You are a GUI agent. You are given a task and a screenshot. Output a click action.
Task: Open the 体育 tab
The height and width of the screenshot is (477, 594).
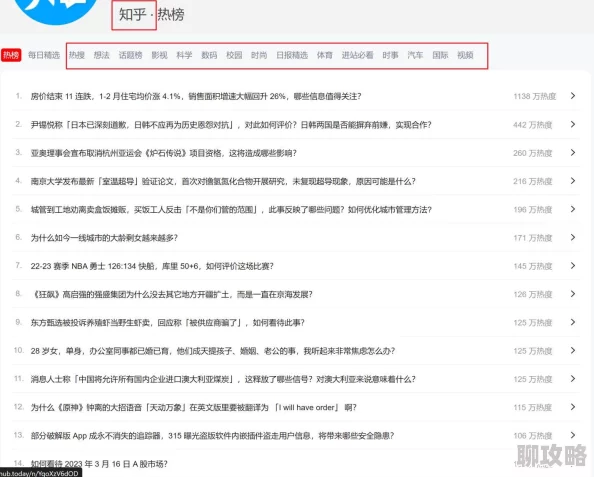click(325, 55)
